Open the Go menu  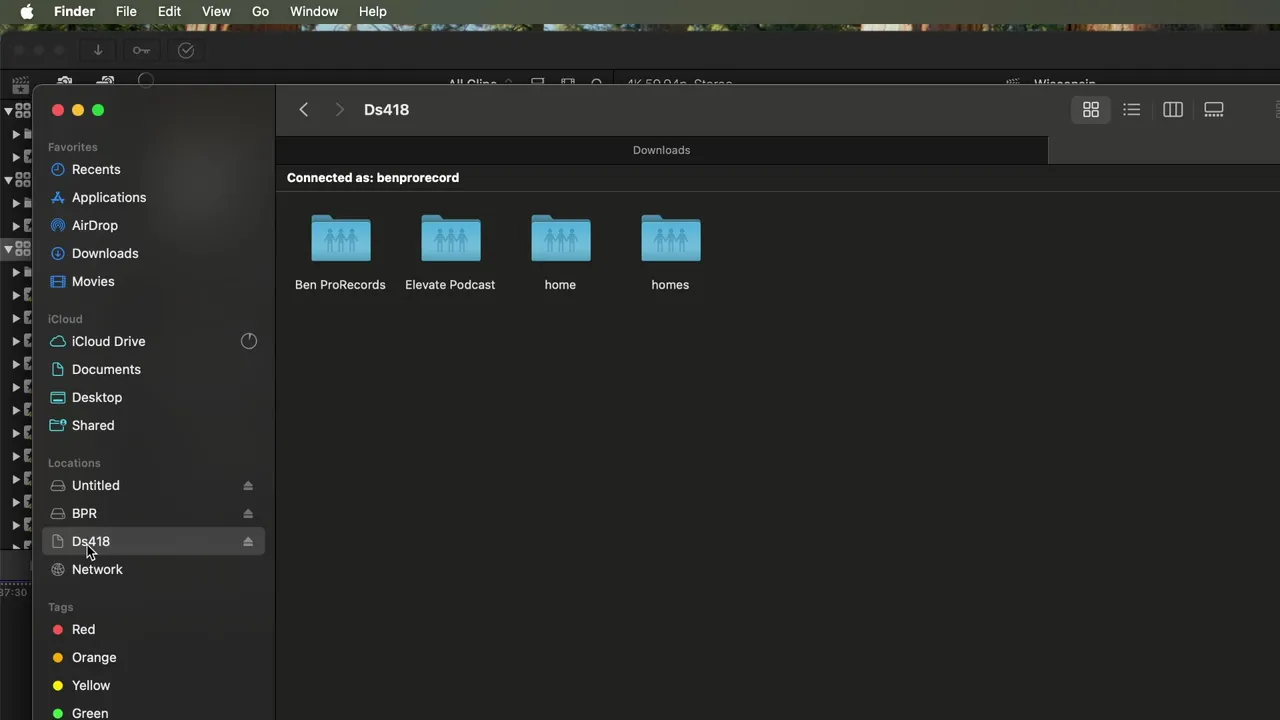coord(260,11)
